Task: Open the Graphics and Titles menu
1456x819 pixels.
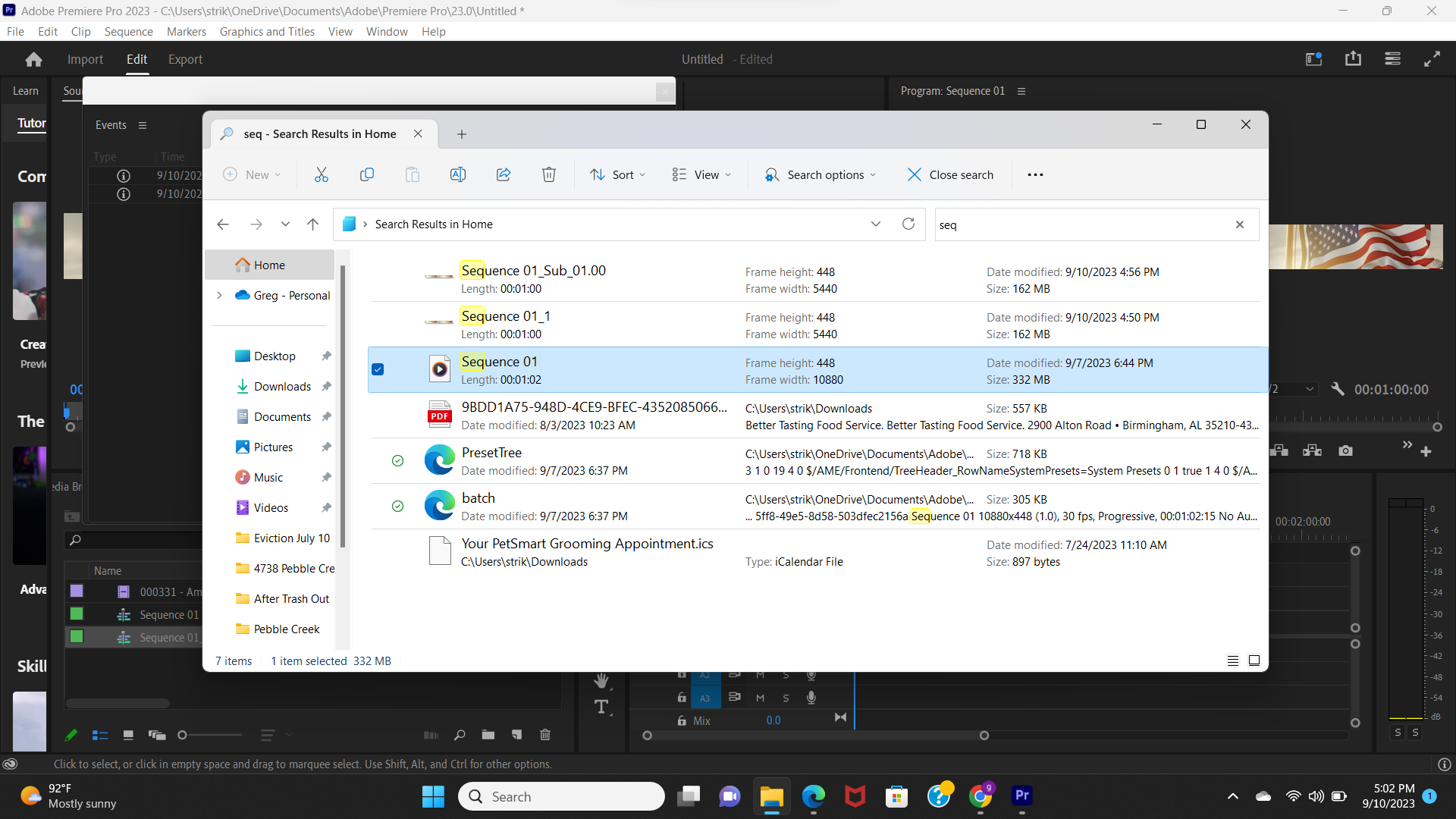Action: (267, 31)
